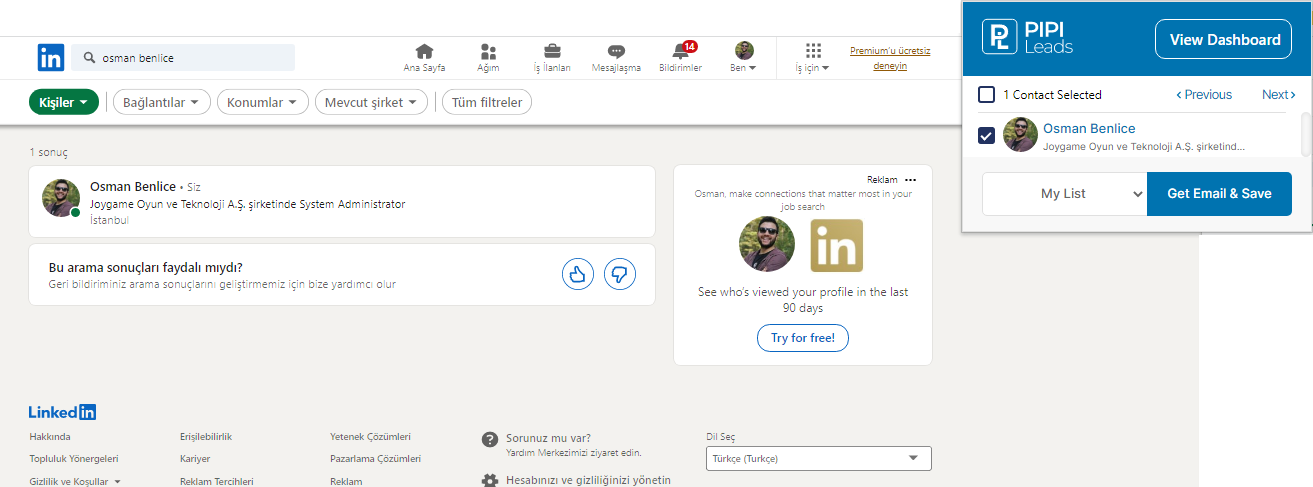Screen dimensions: 1313x487
Task: Click Get Email & Save button
Action: pyautogui.click(x=1220, y=194)
